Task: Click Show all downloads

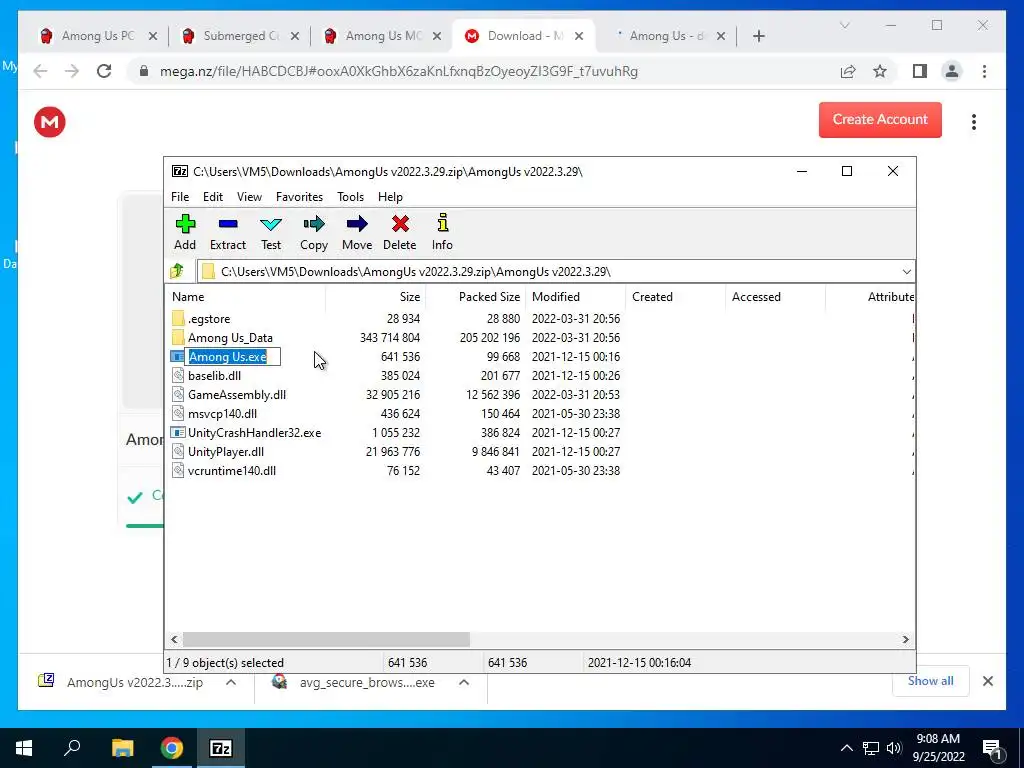Action: pyautogui.click(x=930, y=681)
